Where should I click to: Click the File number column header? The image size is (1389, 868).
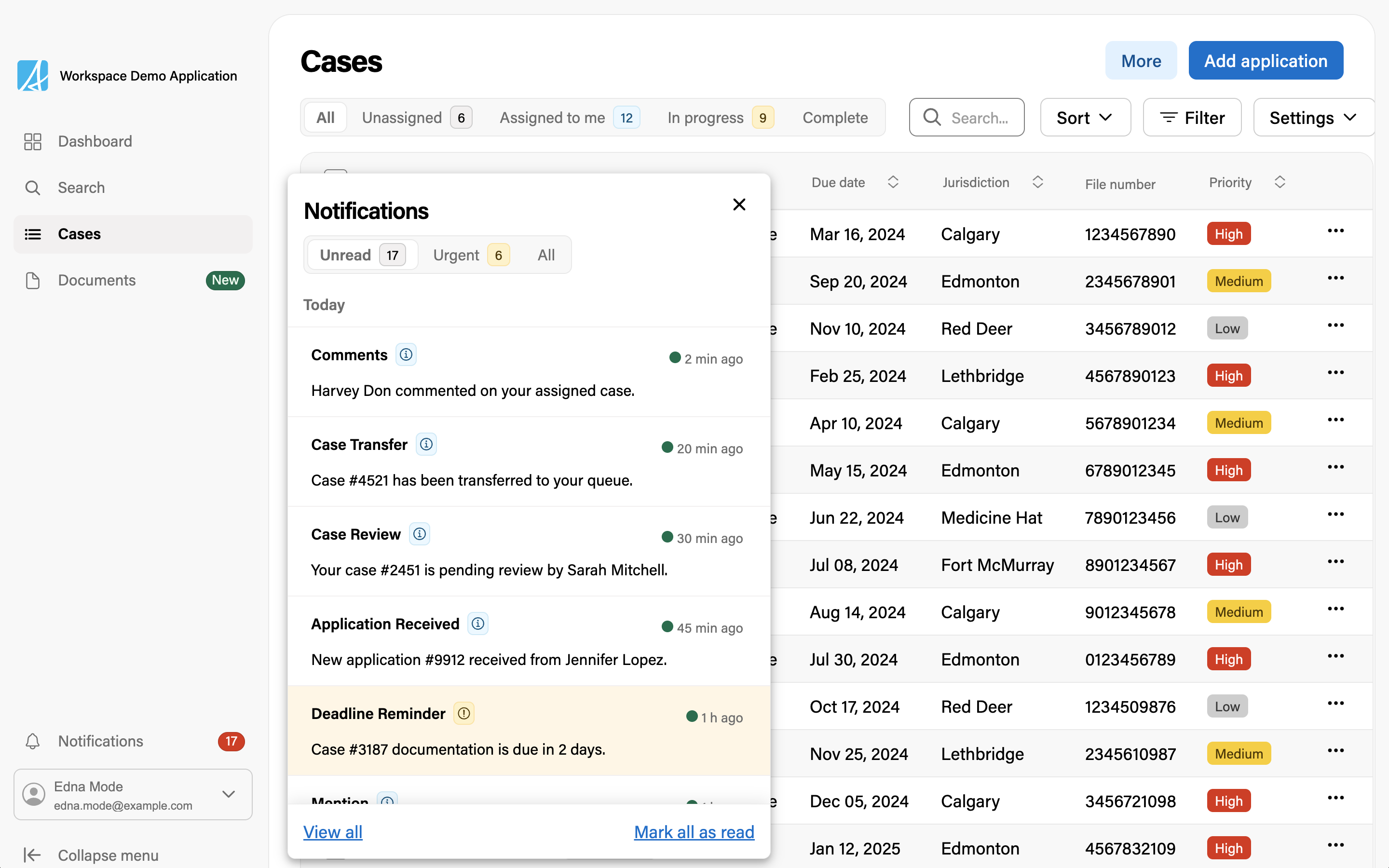click(1120, 184)
